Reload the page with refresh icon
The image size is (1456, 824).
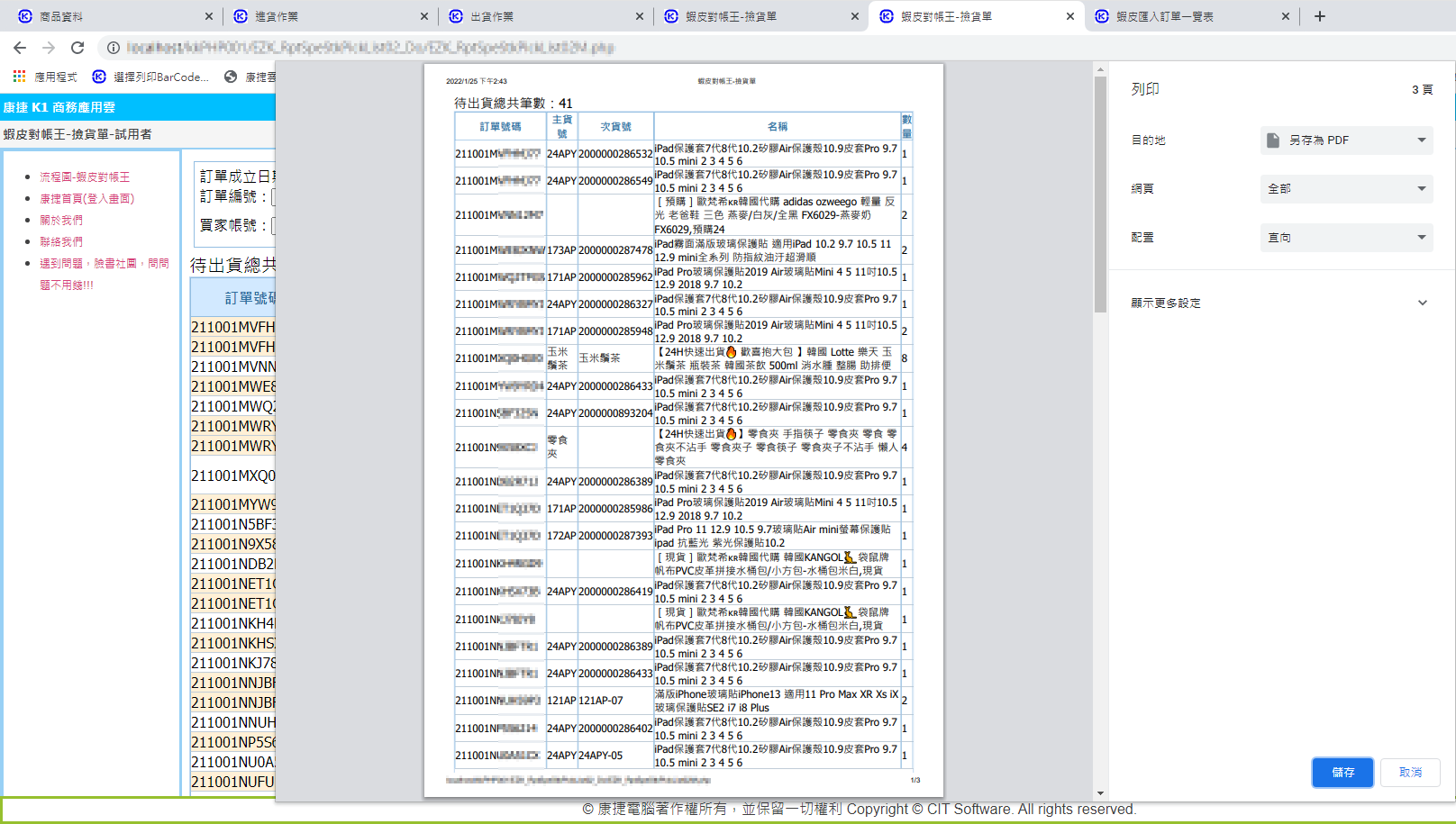[77, 48]
